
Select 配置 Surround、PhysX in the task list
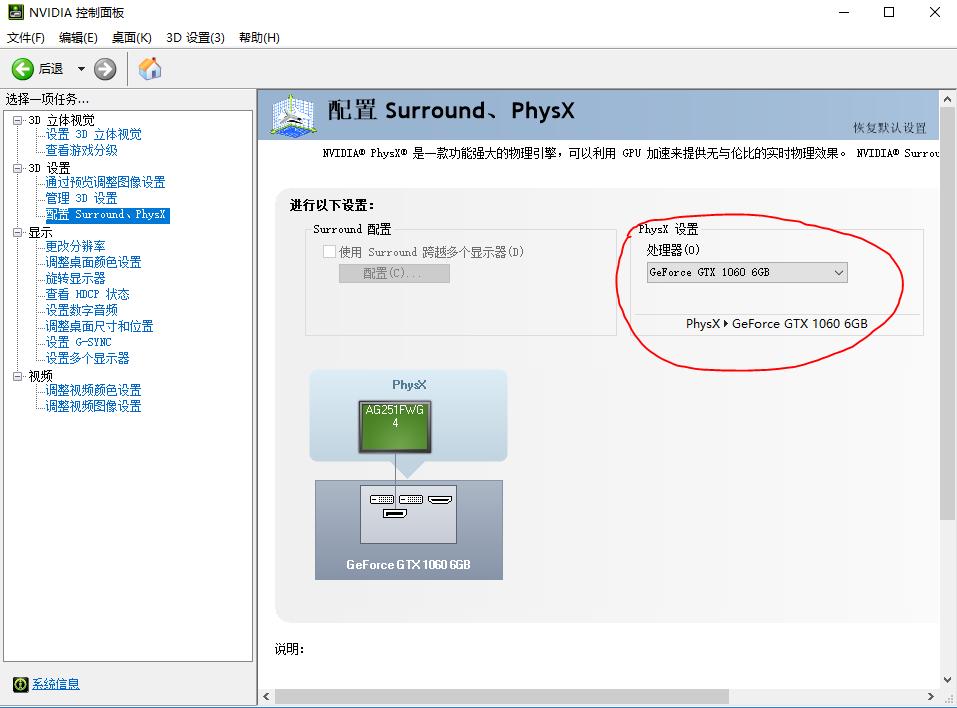tap(107, 214)
